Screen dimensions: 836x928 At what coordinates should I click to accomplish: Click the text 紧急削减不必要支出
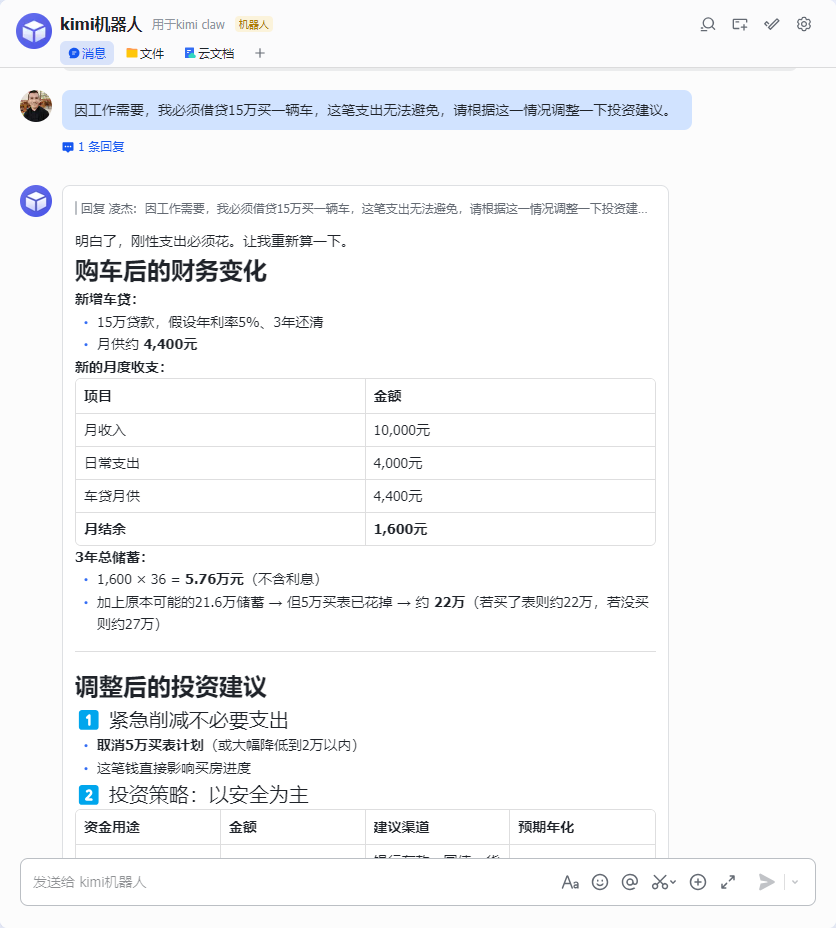[198, 720]
